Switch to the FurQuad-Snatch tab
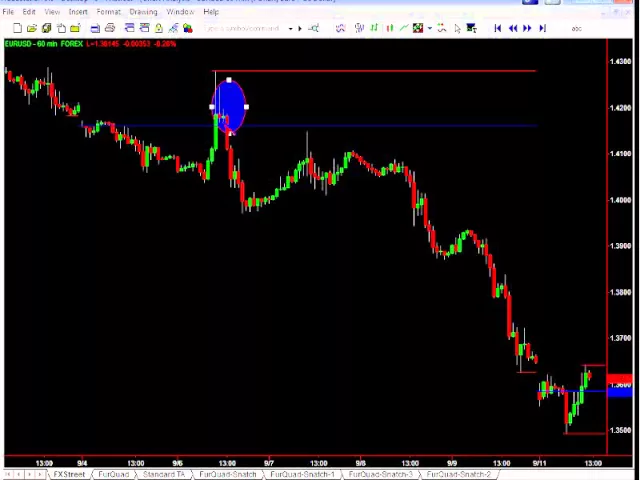 228,474
